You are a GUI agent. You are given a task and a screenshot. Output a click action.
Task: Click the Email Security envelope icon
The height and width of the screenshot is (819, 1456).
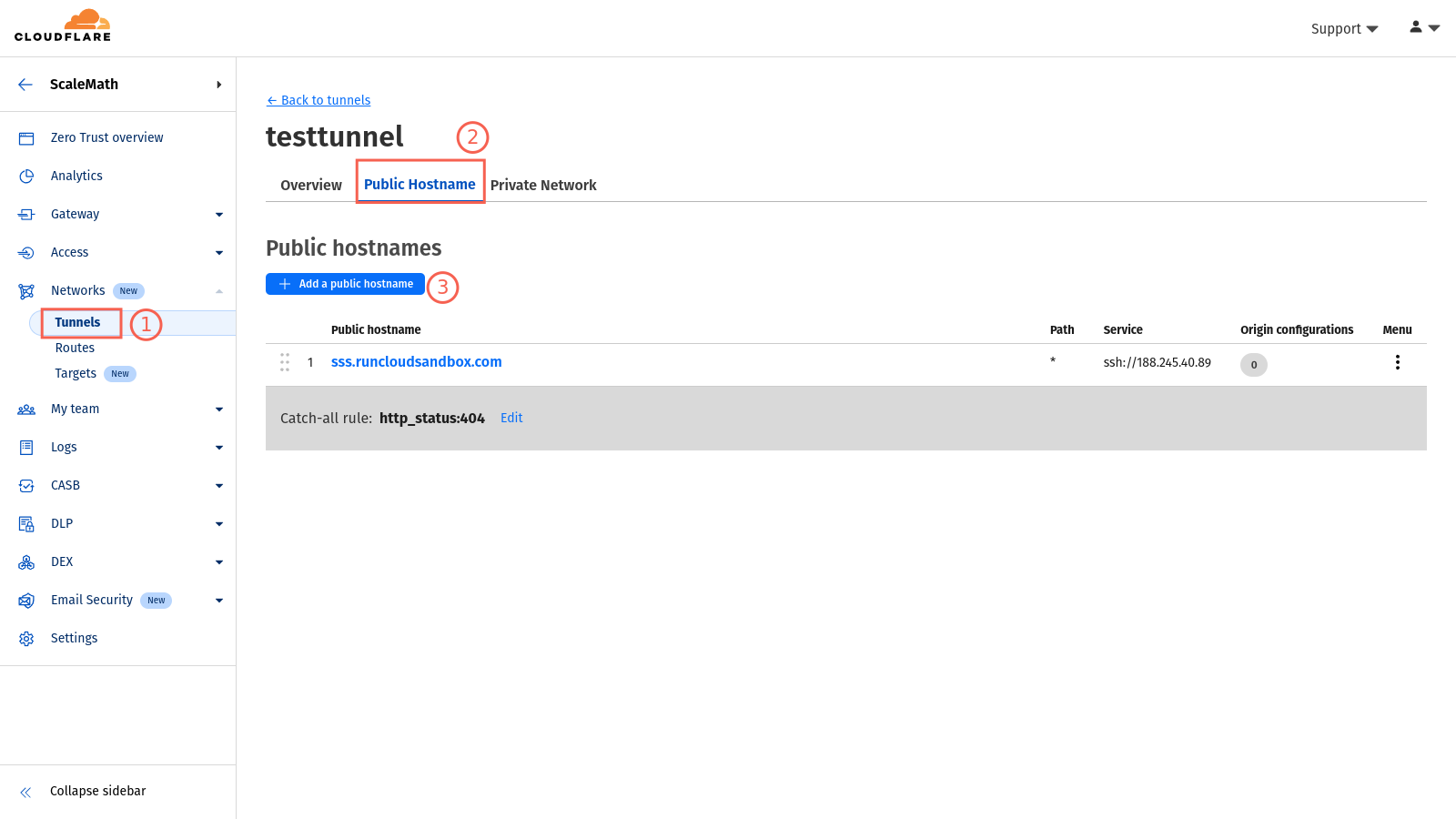tap(26, 601)
